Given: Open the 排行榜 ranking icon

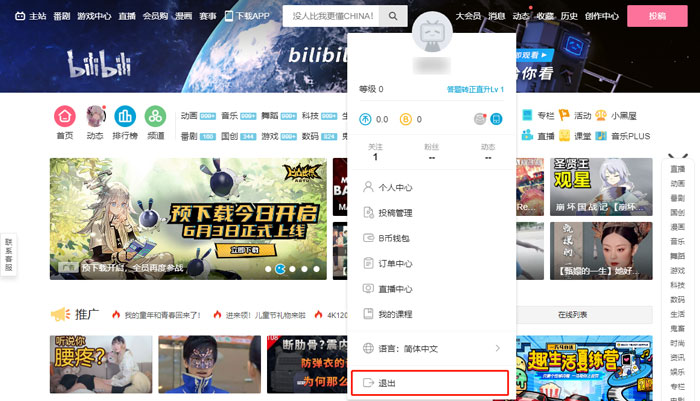Looking at the screenshot, I should [125, 116].
